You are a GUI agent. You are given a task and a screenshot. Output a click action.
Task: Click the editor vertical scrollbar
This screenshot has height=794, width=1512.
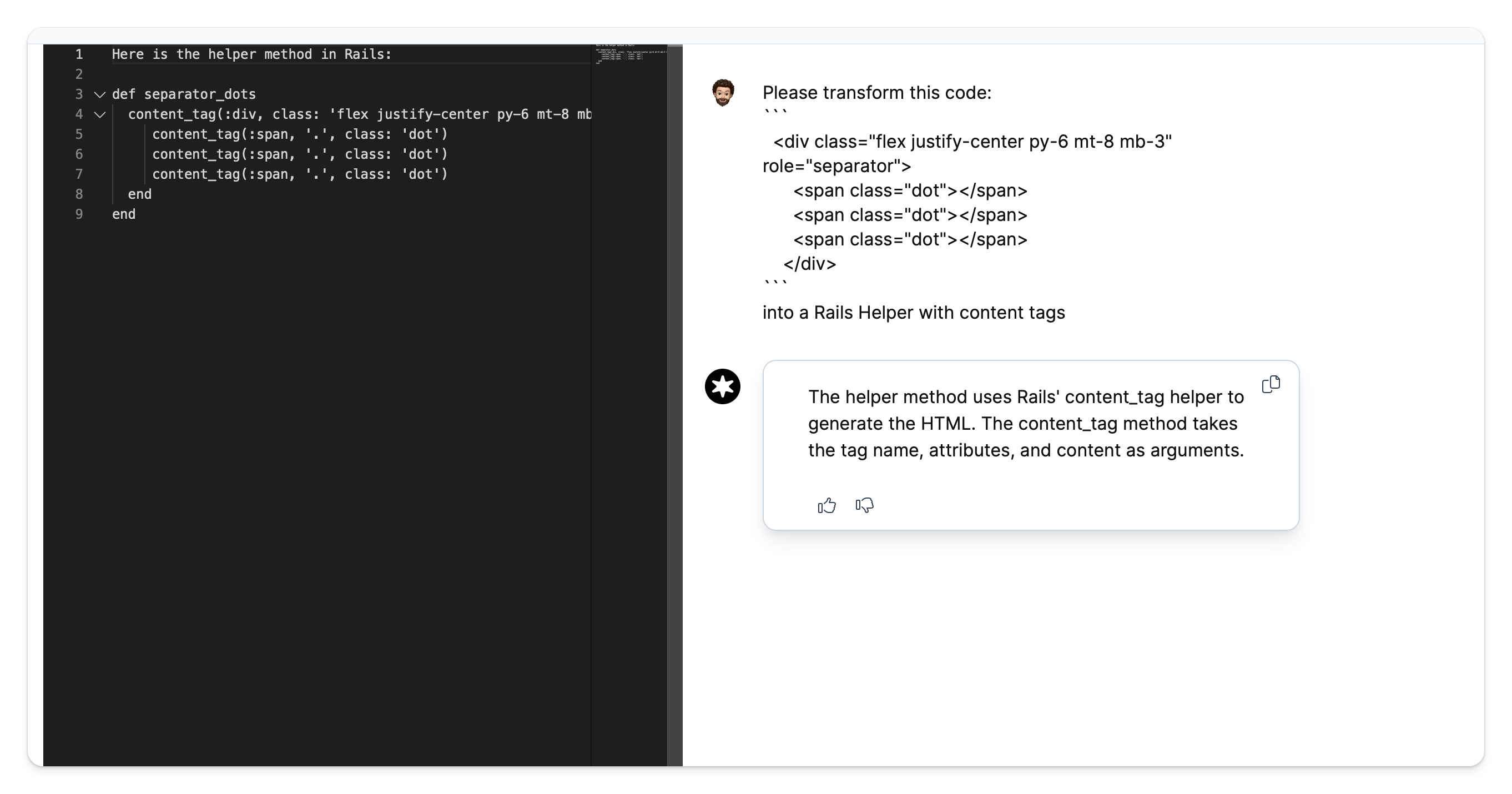[674, 405]
